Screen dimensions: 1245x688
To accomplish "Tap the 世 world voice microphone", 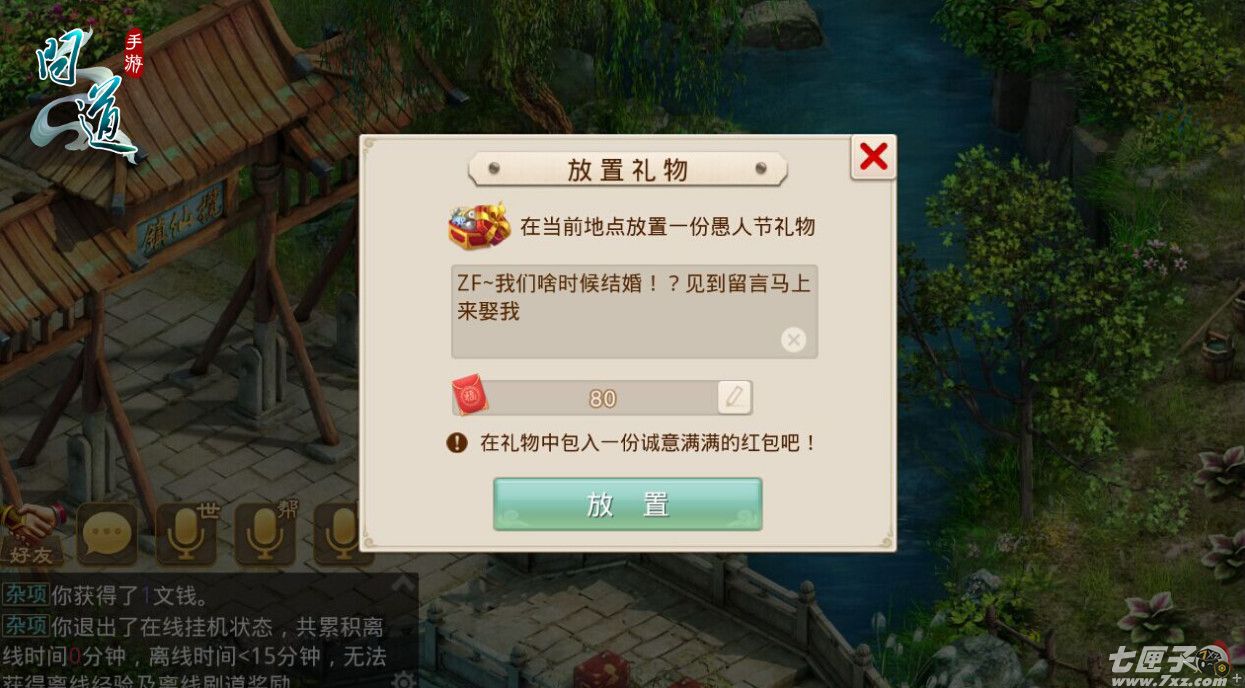I will tap(187, 534).
